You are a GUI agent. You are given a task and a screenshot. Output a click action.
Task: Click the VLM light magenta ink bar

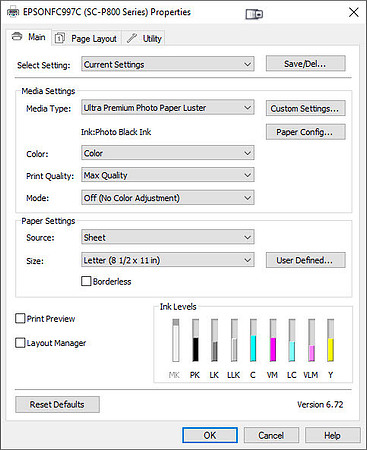click(311, 340)
